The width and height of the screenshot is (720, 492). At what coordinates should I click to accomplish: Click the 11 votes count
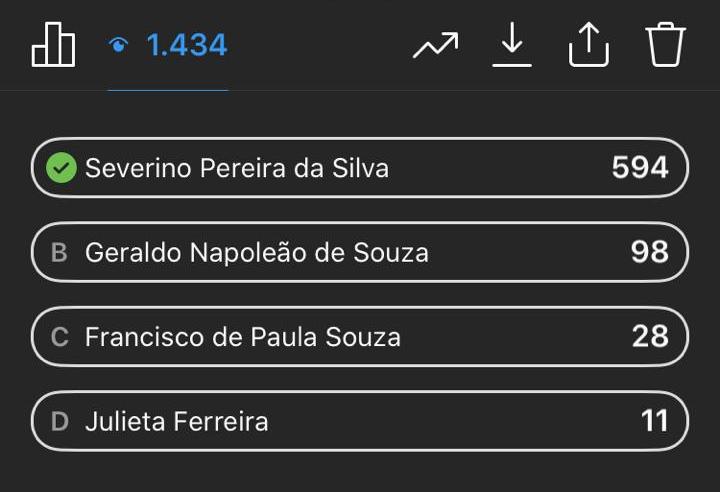tap(654, 421)
